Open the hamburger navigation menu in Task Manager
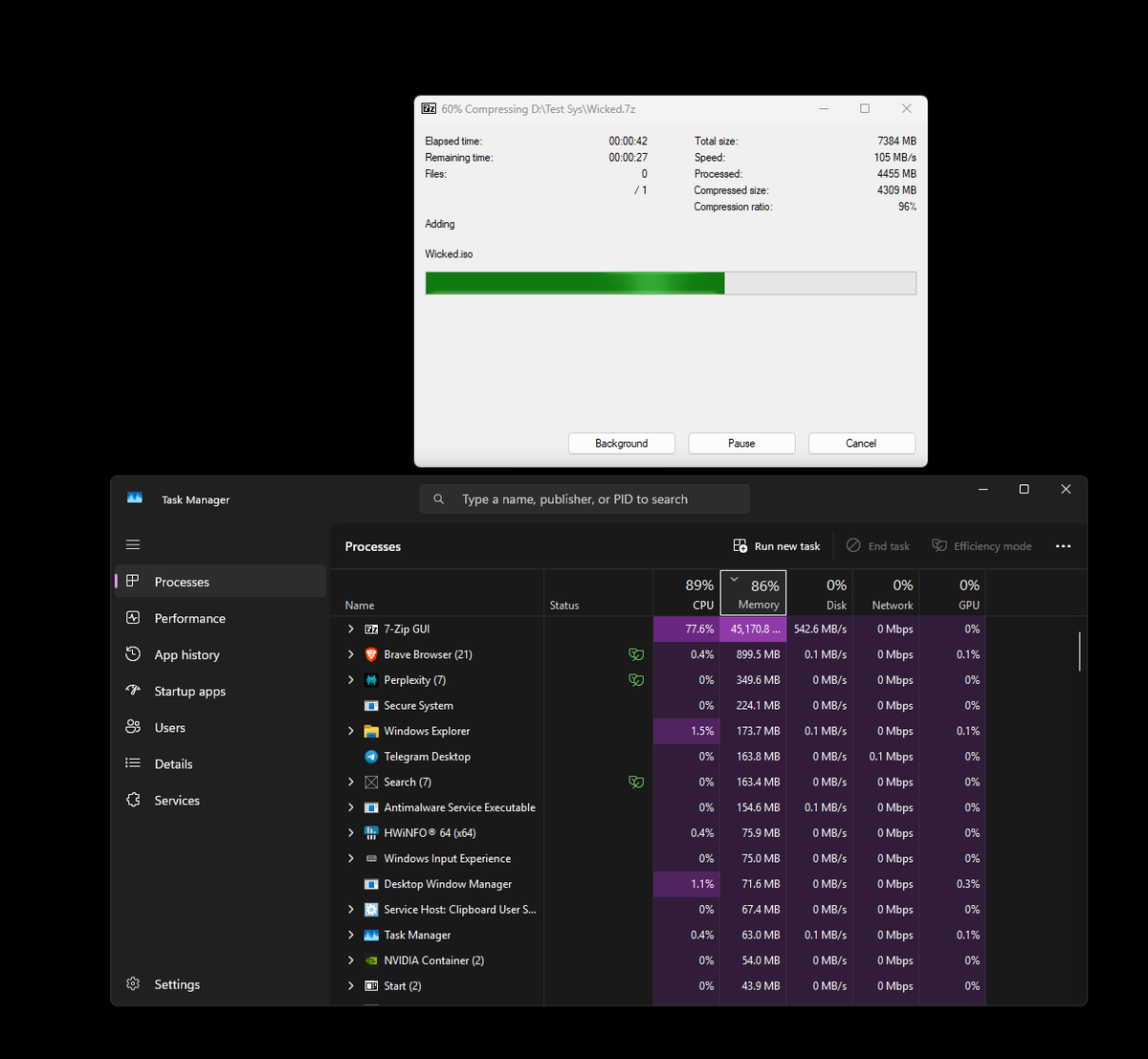The image size is (1148, 1059). tap(133, 544)
